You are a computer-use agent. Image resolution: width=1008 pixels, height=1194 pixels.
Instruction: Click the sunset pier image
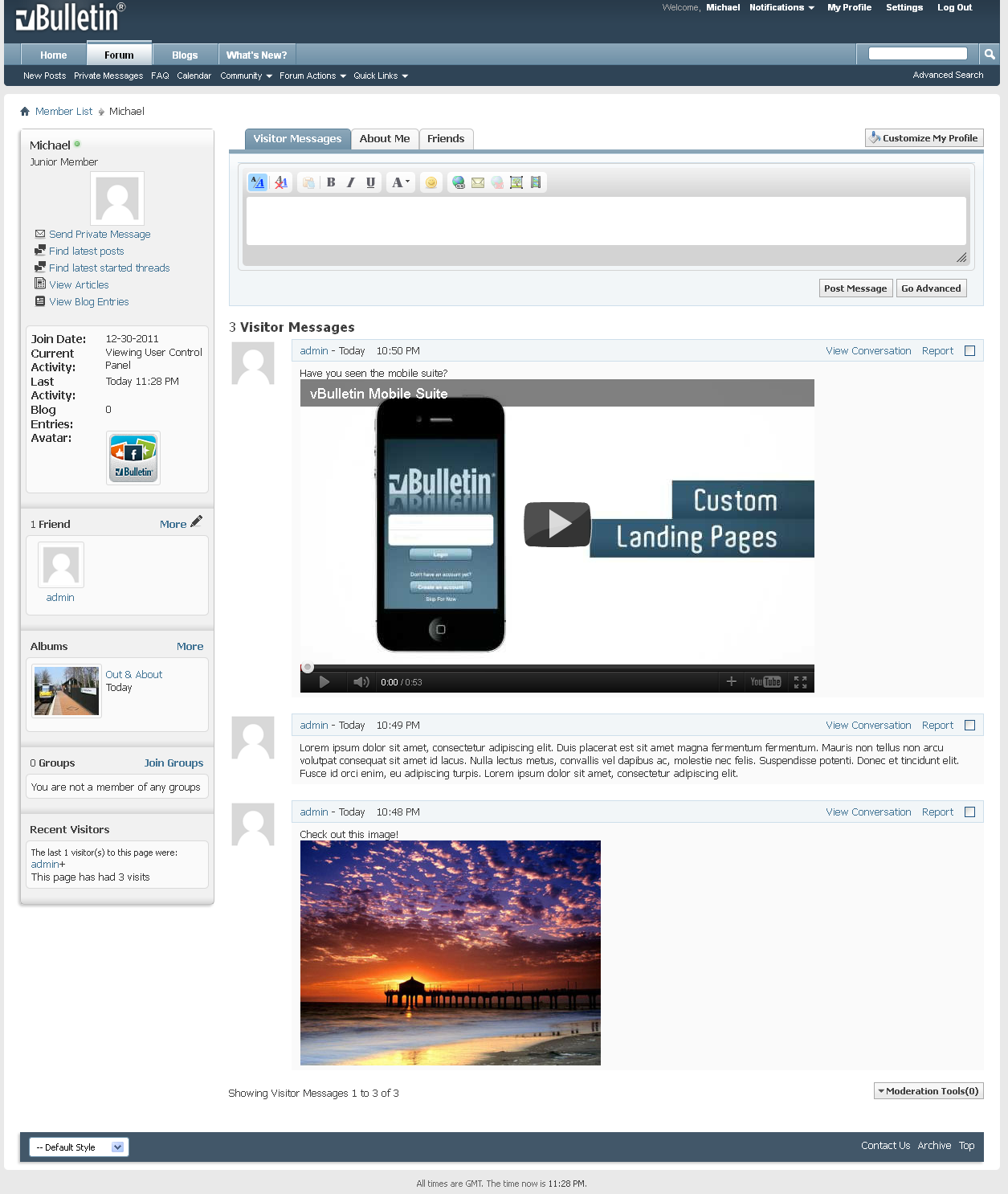(x=451, y=953)
